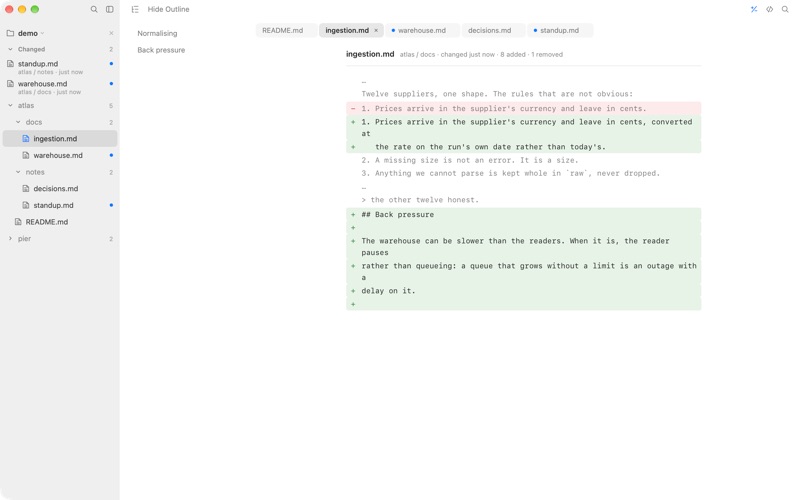Toggle the diff plus/minus view icon

(x=754, y=9)
